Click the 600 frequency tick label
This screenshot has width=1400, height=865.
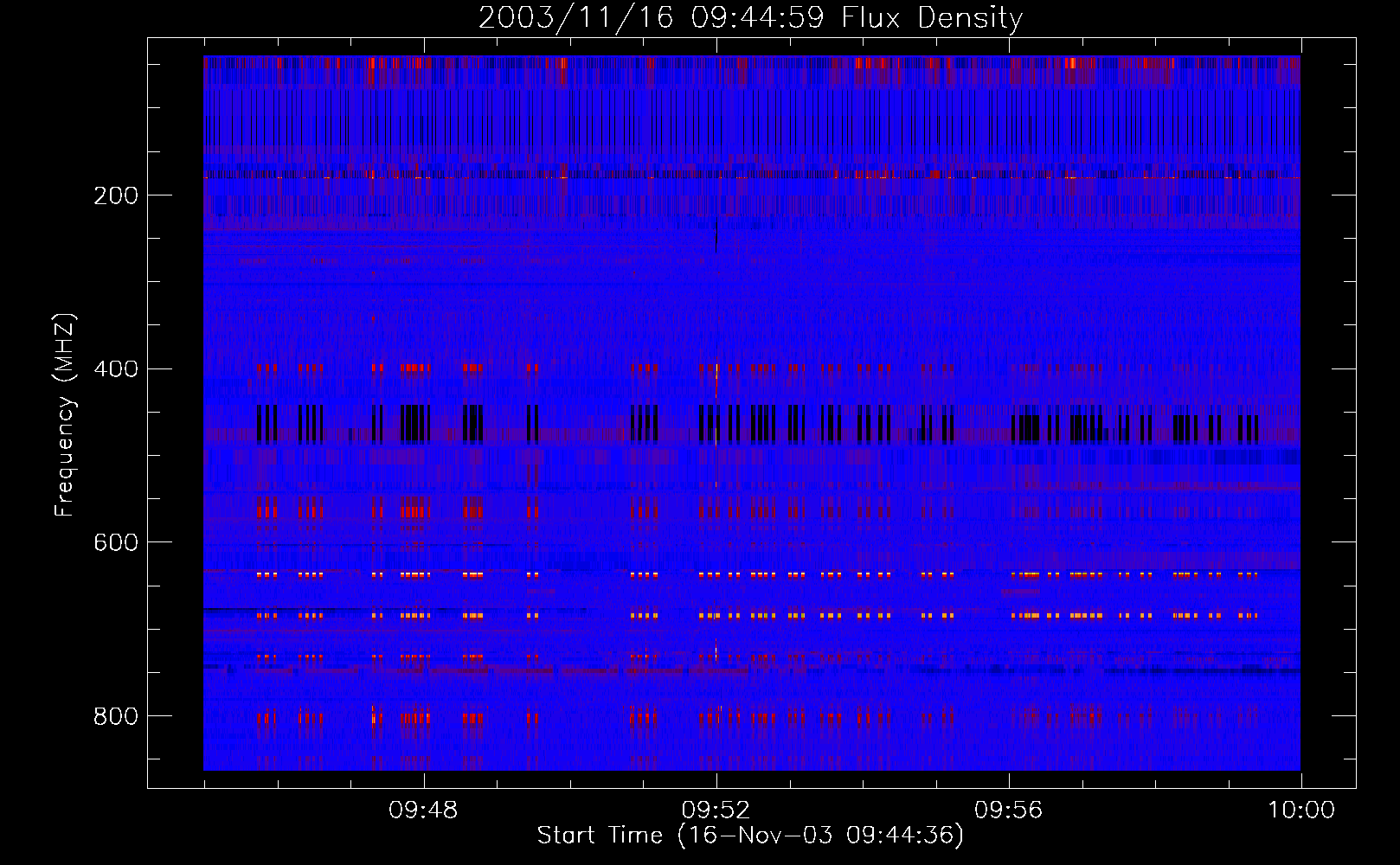pyautogui.click(x=116, y=542)
